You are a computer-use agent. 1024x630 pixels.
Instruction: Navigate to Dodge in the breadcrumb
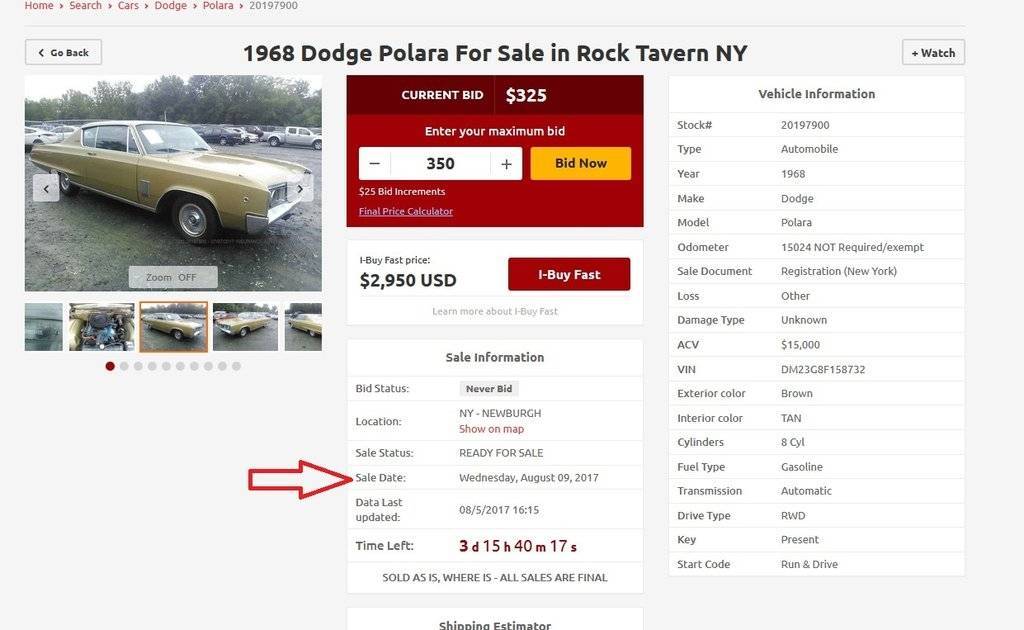pos(171,6)
